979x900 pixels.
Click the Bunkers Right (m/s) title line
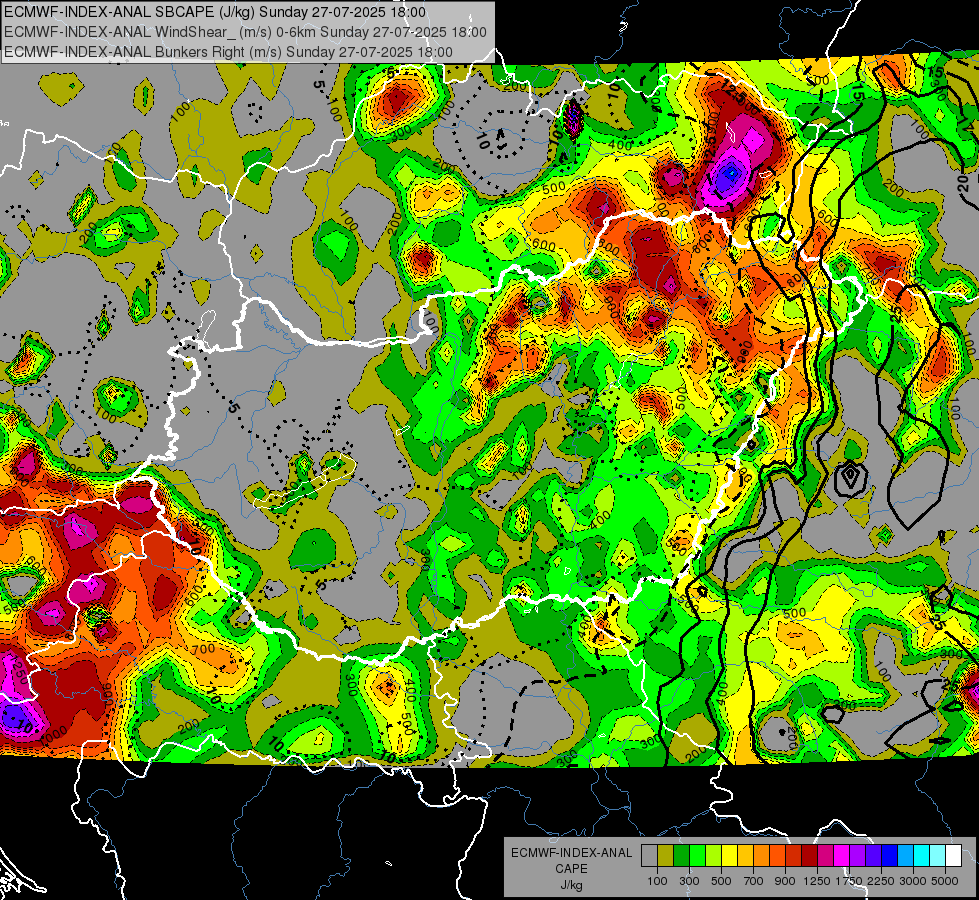(x=228, y=52)
